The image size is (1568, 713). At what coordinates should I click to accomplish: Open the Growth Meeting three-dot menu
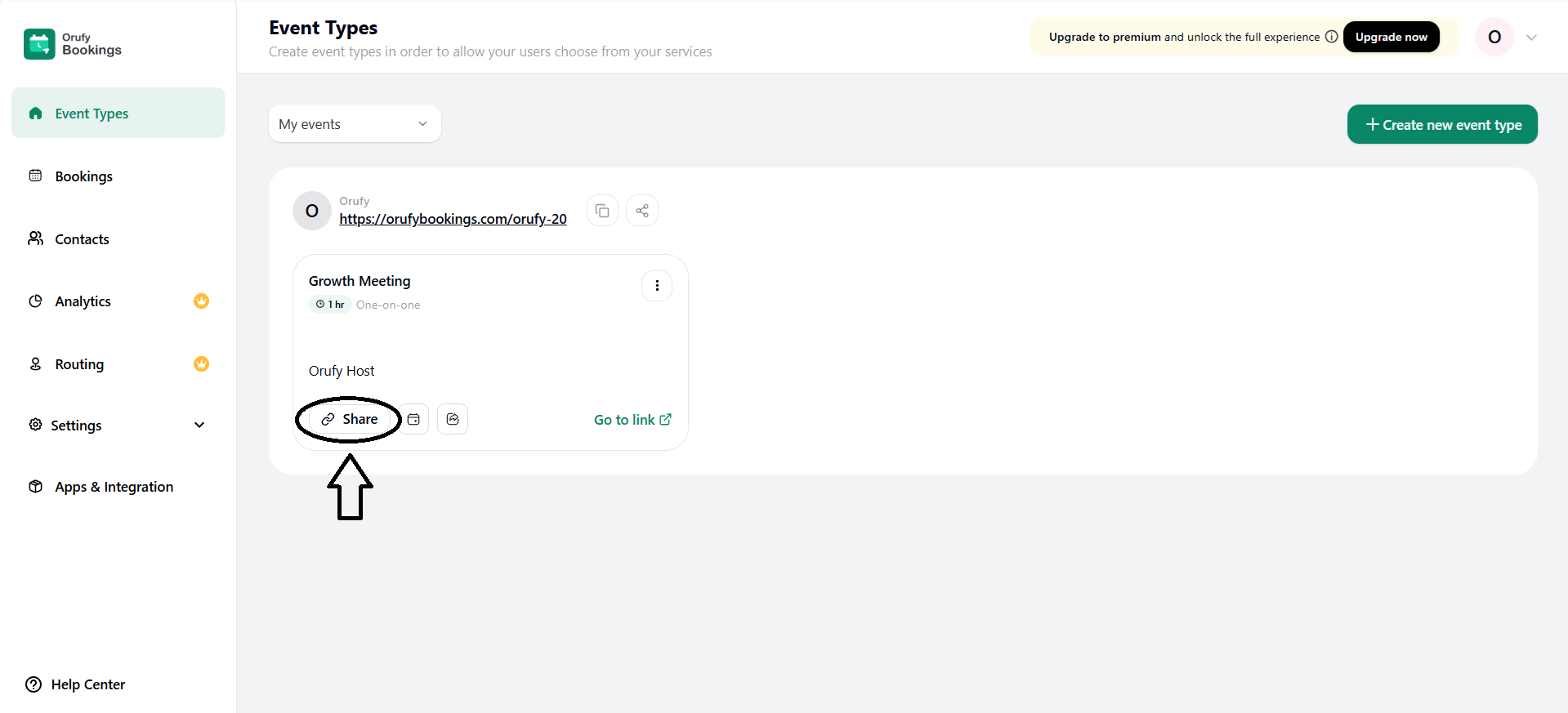point(657,286)
